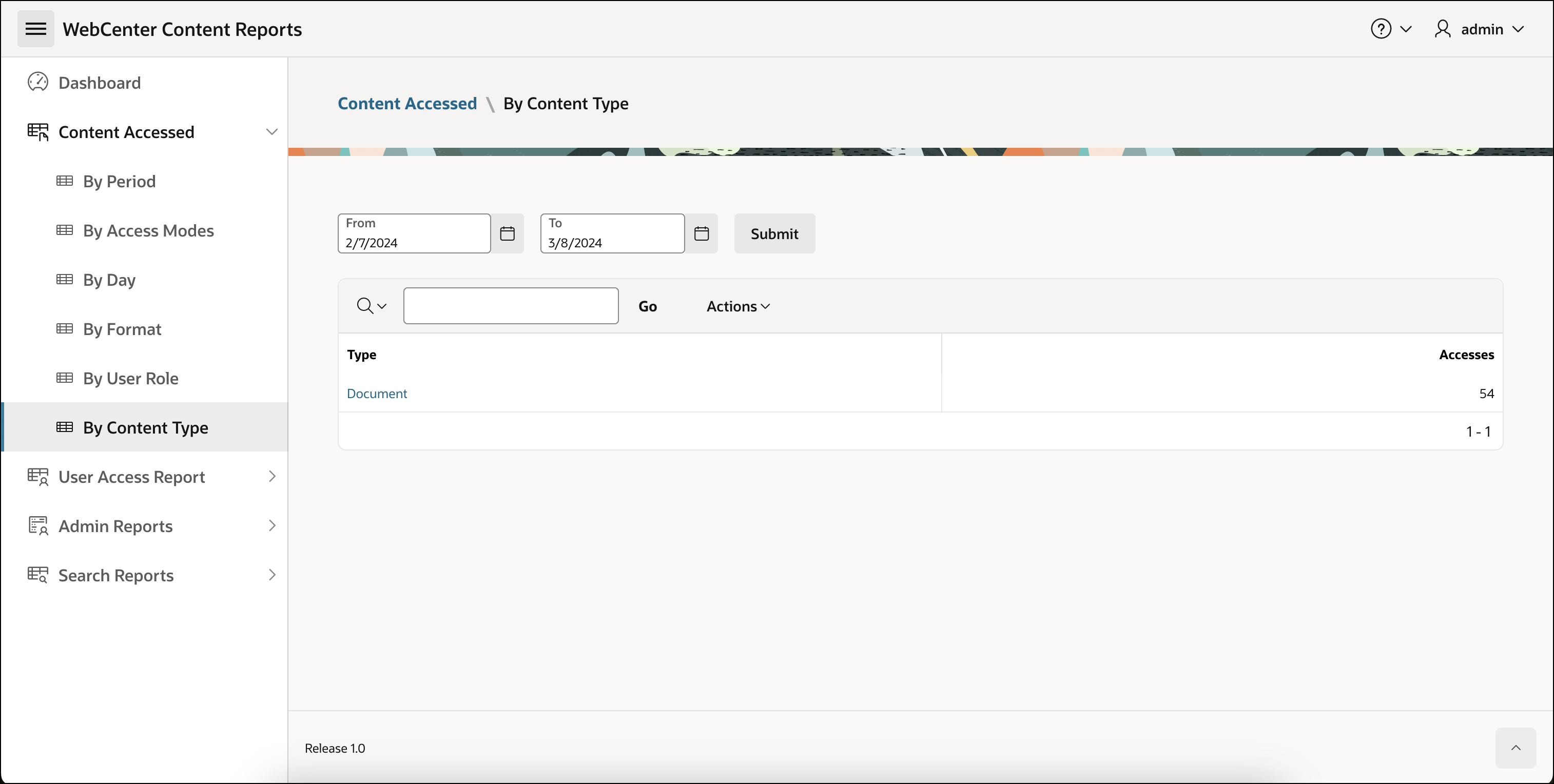Click the Type column header
This screenshot has height=784, width=1554.
point(361,355)
